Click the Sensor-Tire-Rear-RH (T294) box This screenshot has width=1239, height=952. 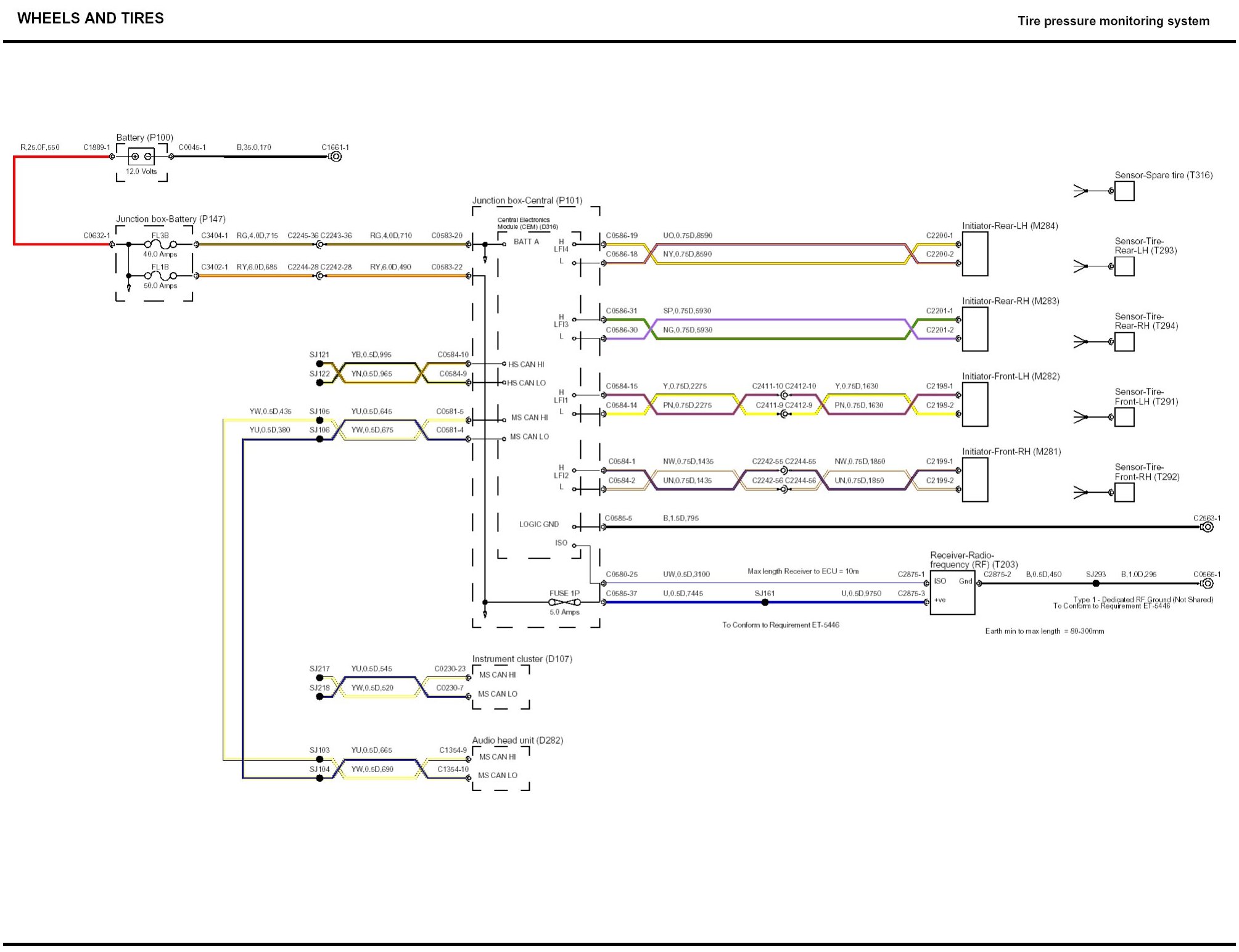[x=1124, y=342]
